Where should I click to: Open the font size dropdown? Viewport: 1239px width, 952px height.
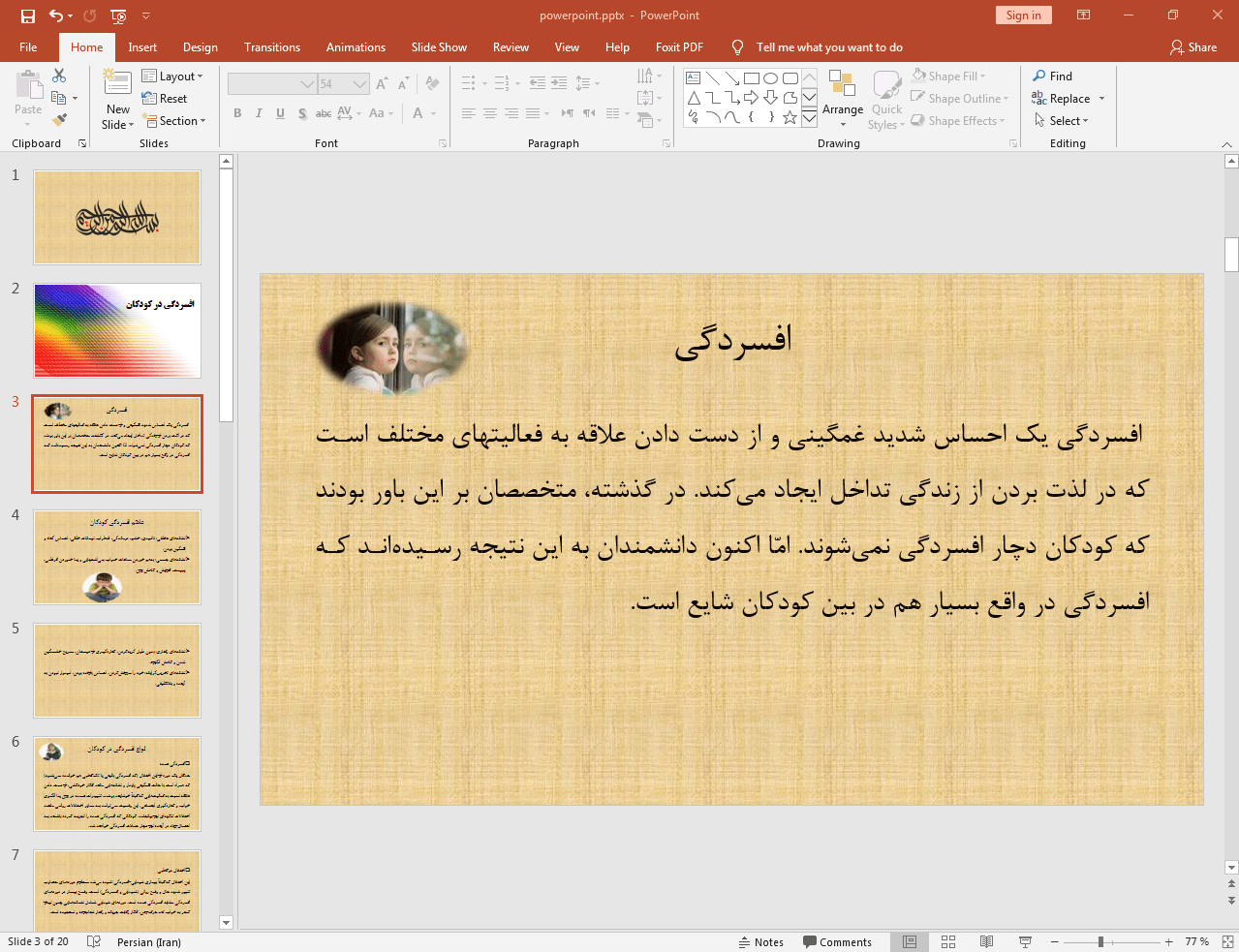click(x=360, y=84)
